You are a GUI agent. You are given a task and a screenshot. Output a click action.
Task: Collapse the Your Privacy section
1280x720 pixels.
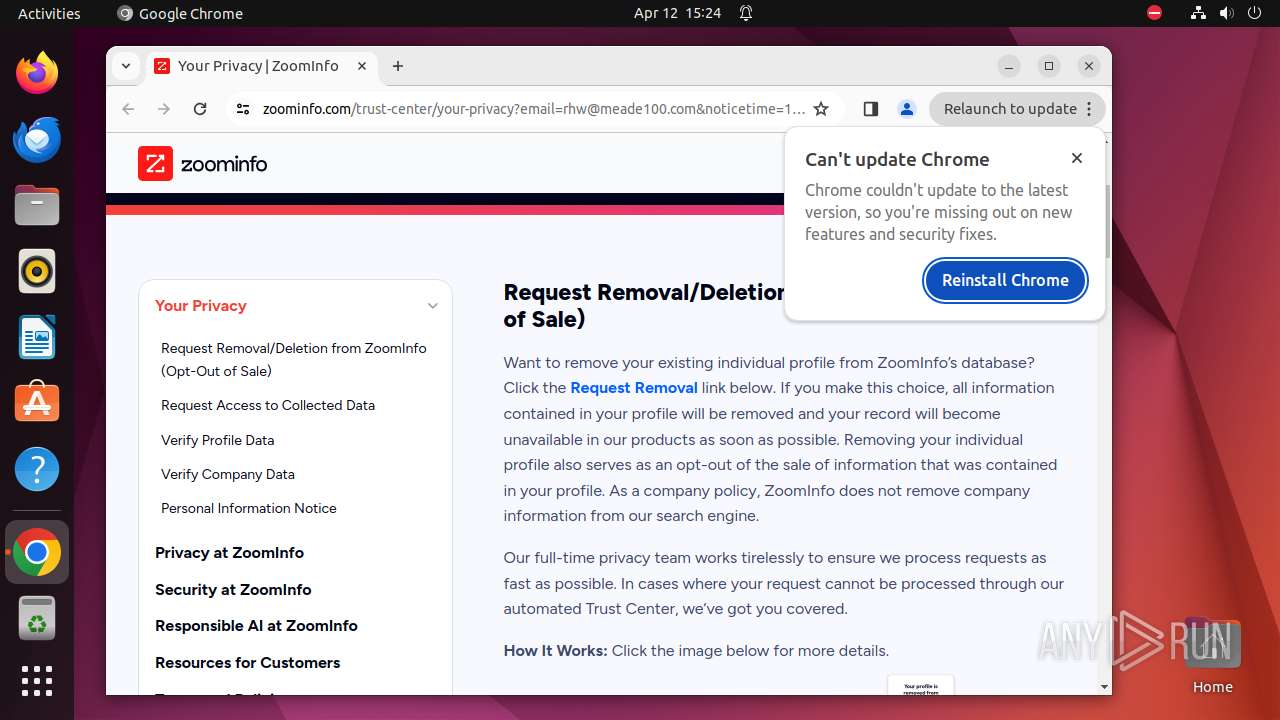coord(432,306)
